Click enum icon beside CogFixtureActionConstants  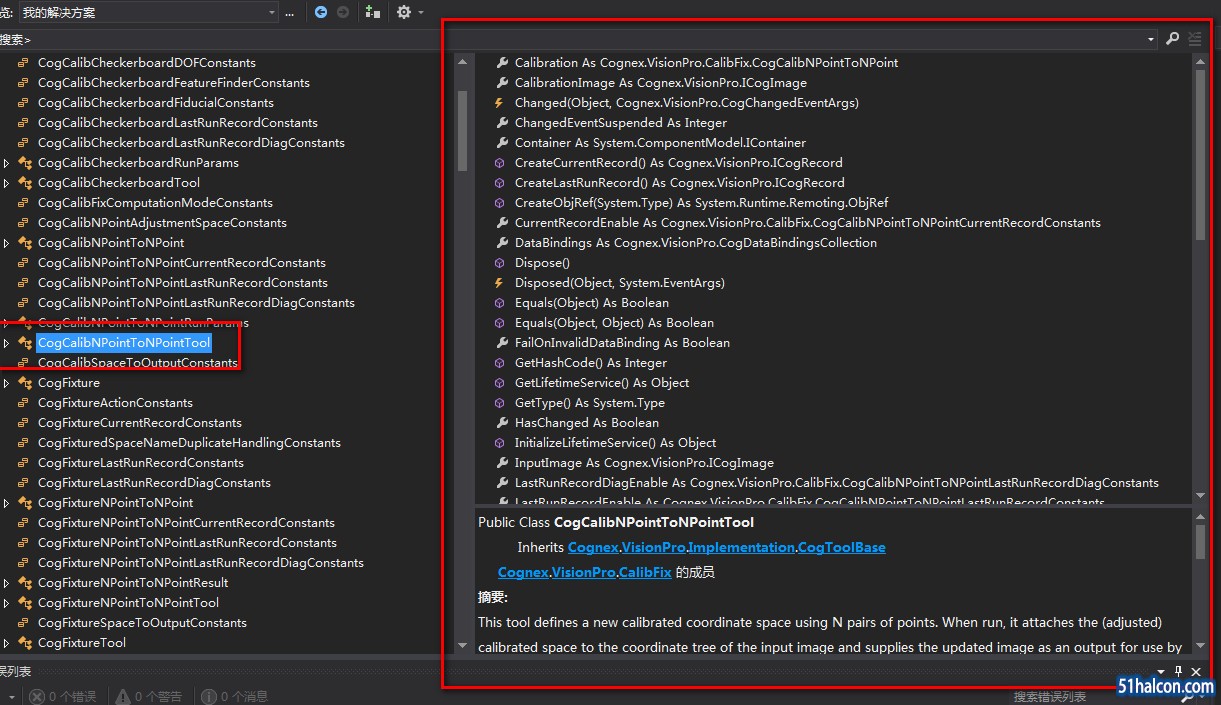[23, 403]
